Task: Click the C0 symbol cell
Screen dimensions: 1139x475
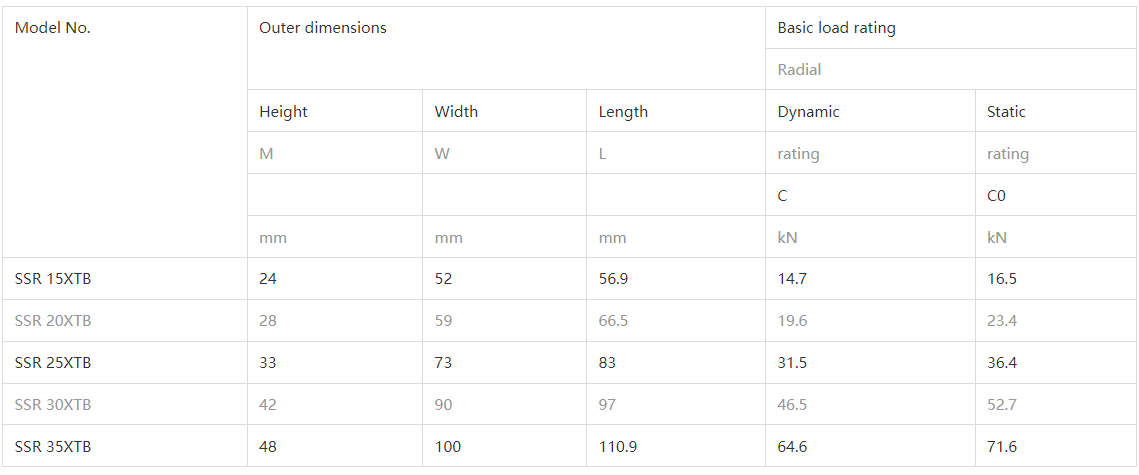Action: [996, 196]
